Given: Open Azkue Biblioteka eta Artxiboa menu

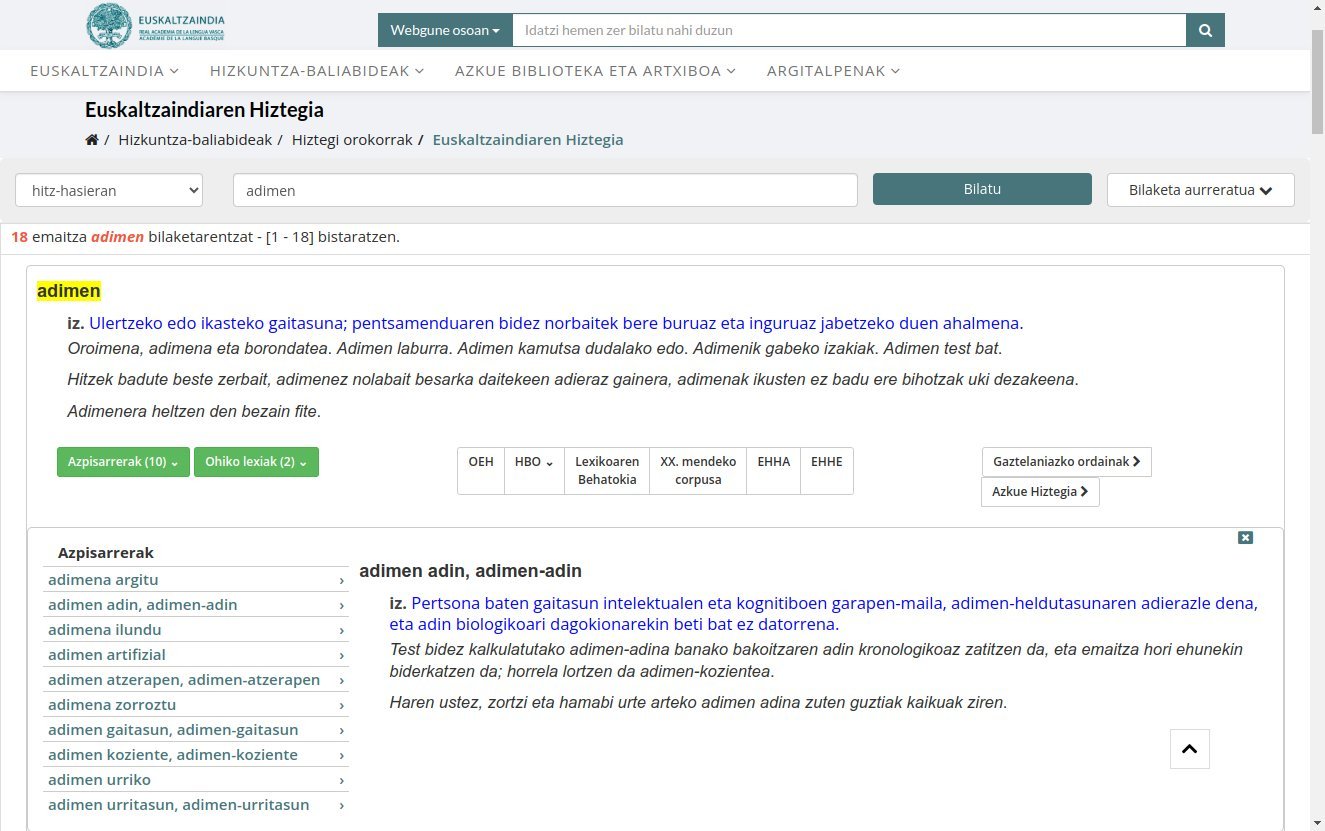Looking at the screenshot, I should (x=595, y=71).
